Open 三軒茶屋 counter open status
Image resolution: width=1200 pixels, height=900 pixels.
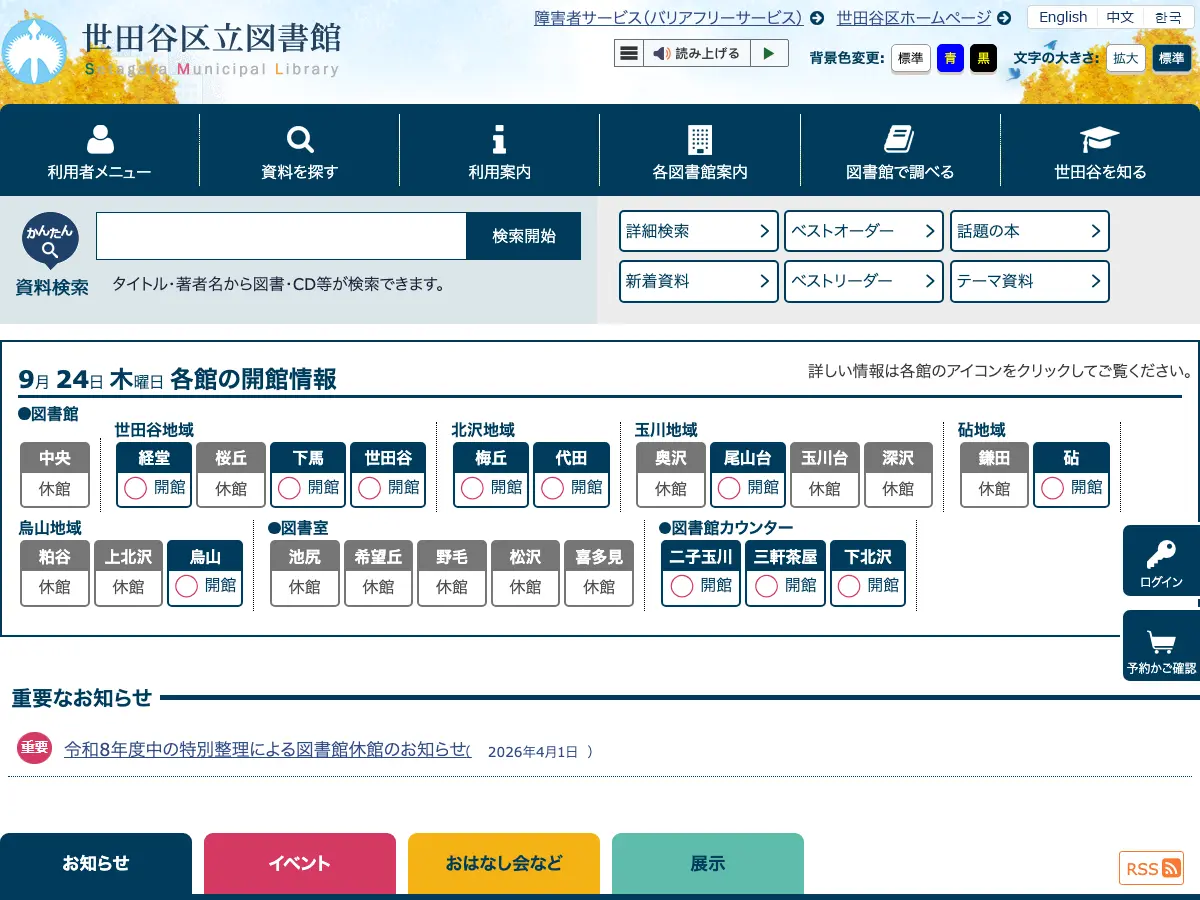click(786, 573)
